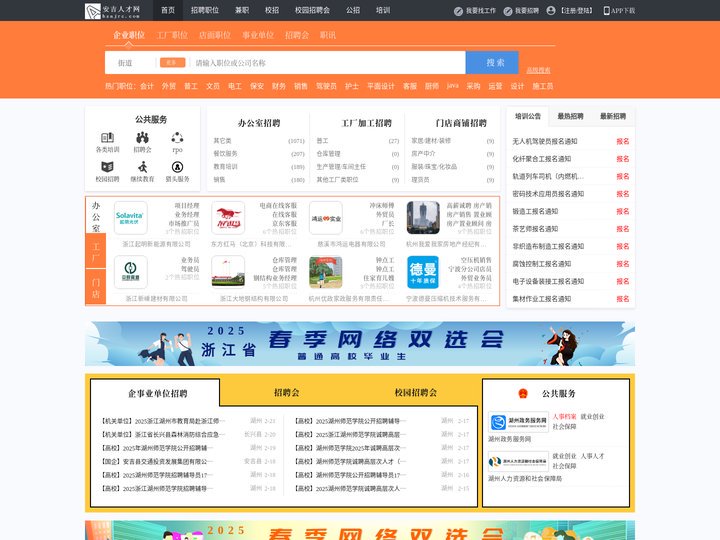Click the hot job keyword java
Screen dimensions: 720x540
click(452, 85)
